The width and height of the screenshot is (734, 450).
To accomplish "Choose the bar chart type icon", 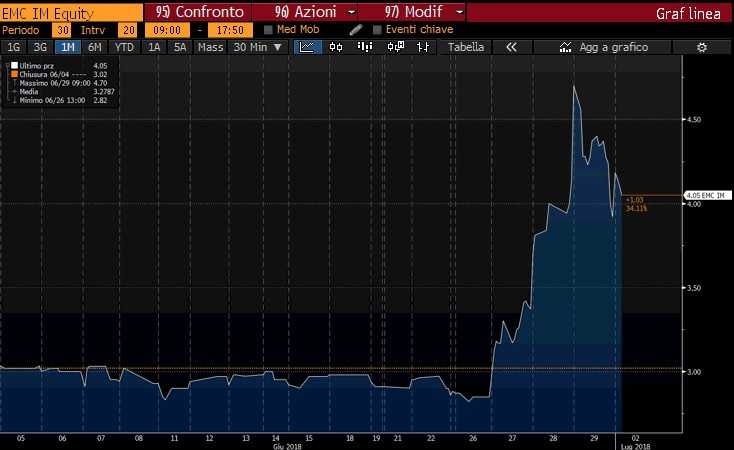I will point(365,47).
